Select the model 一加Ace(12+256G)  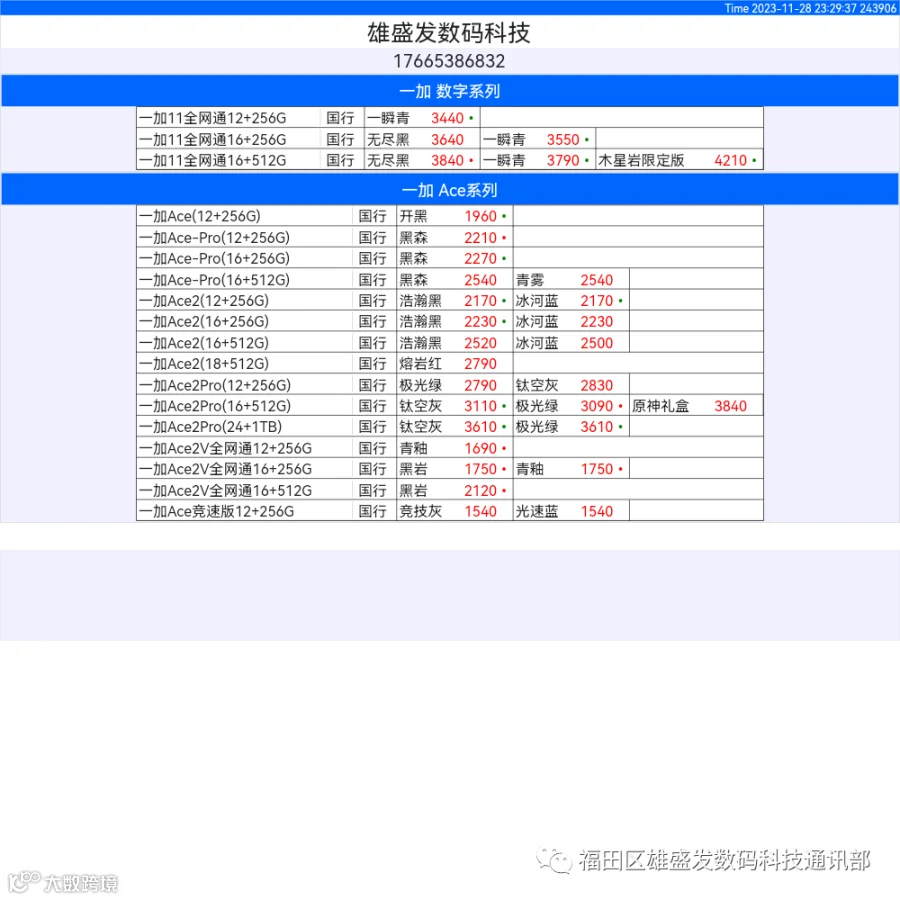pyautogui.click(x=199, y=216)
